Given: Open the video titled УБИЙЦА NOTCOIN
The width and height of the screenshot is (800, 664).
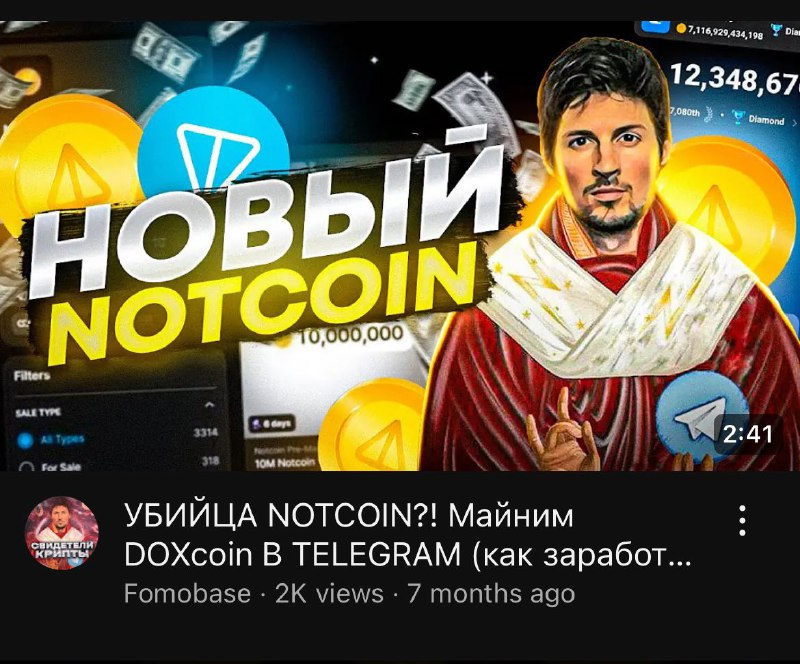Looking at the screenshot, I should [406, 535].
